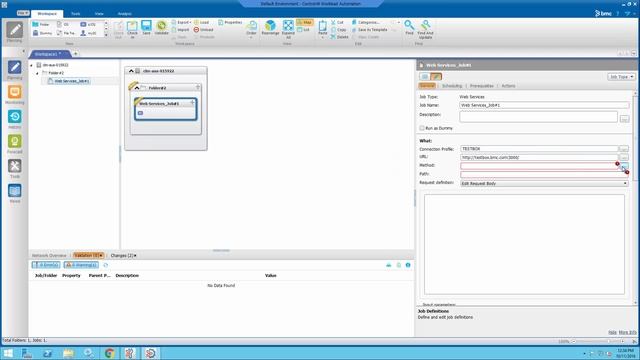Add a new workspace tab with plus
Image resolution: width=640 pixels, height=360 pixels.
[76, 53]
